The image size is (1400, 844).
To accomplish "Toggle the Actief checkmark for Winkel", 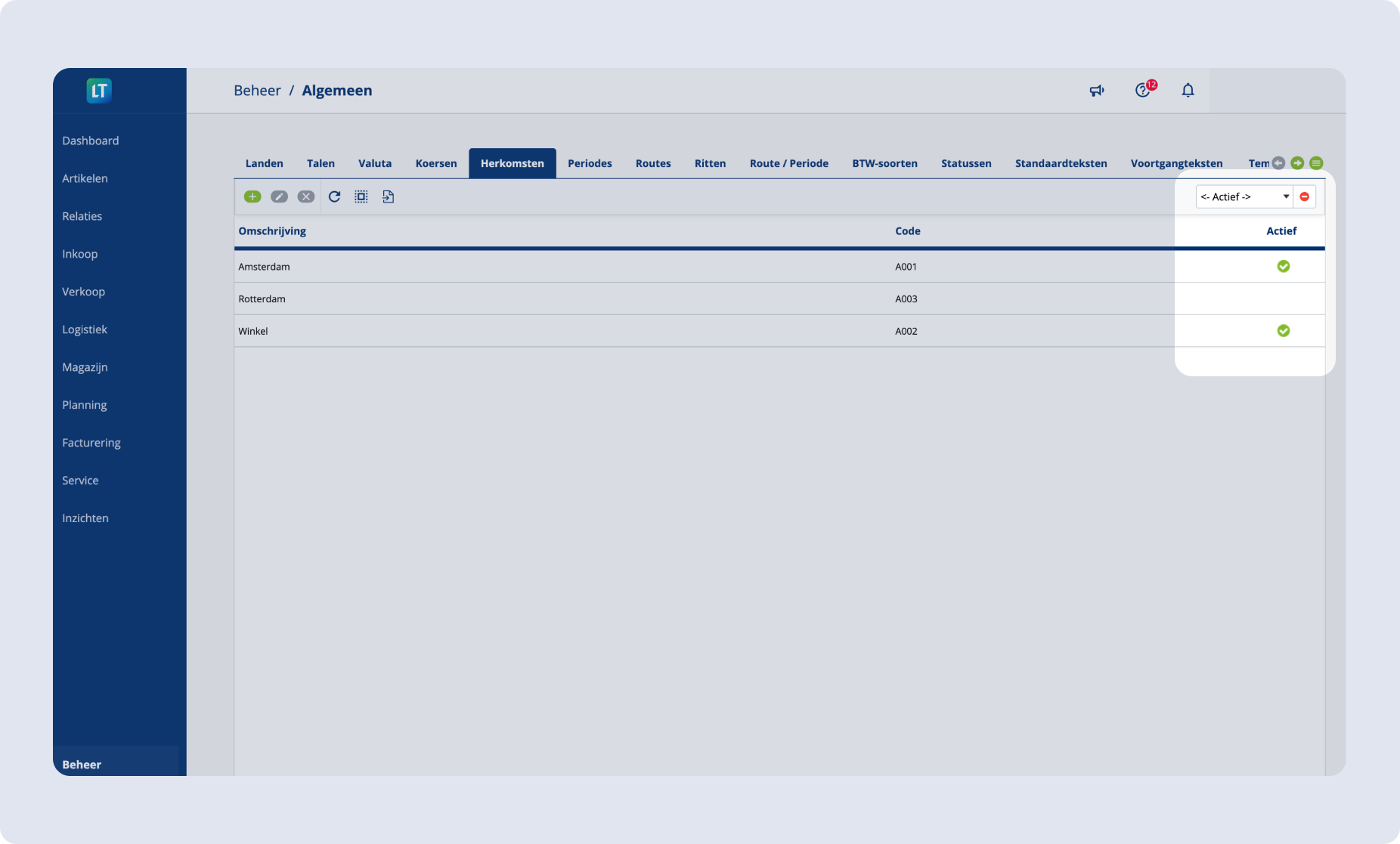I will tap(1283, 331).
